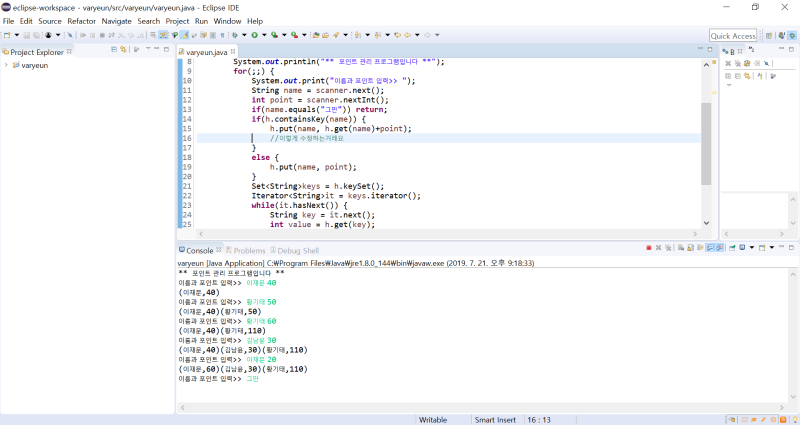Click the editor vertical scrollbar thumb

tap(706, 144)
